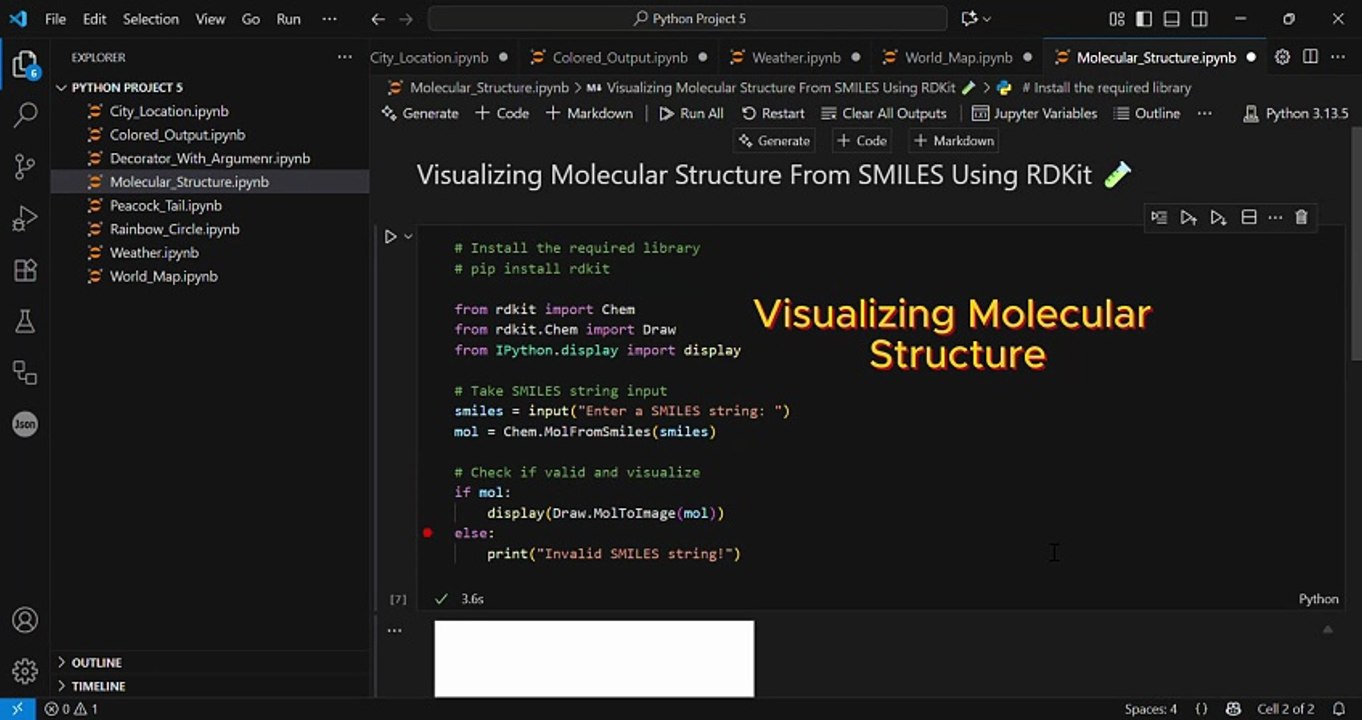The image size is (1362, 720).
Task: Open the Testing flask icon
Action: [25, 321]
